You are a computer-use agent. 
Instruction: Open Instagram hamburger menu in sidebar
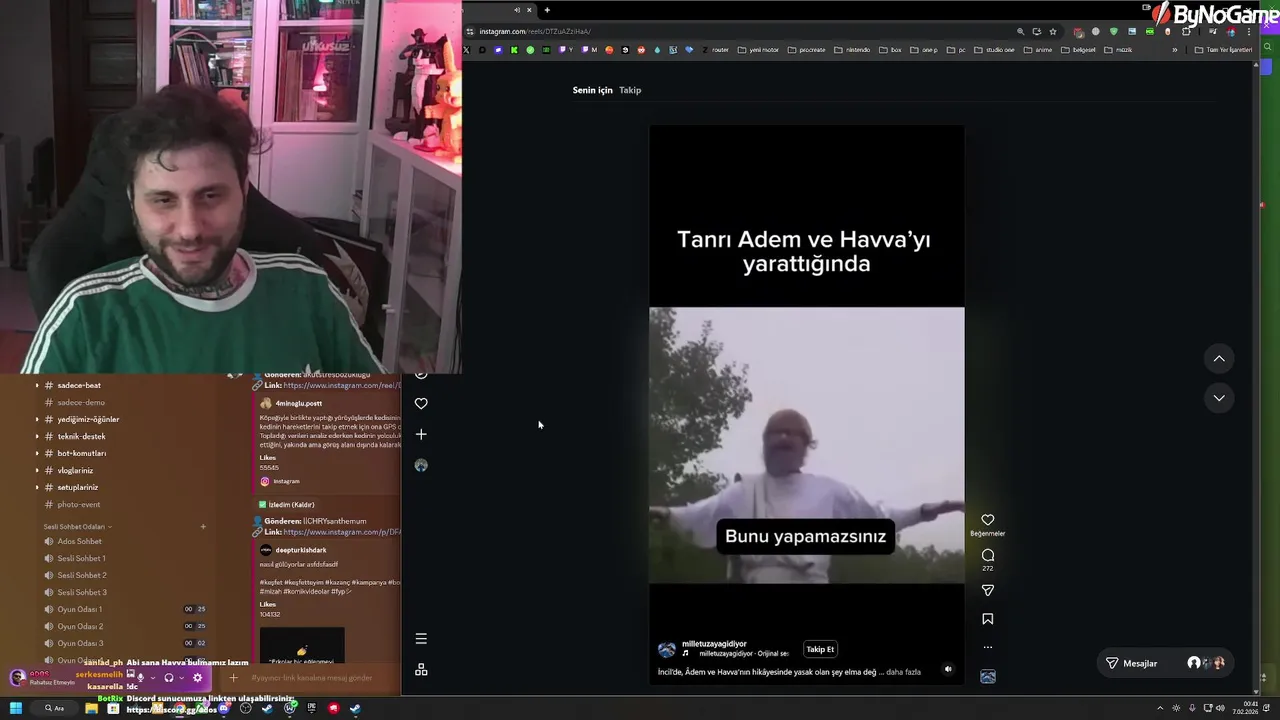click(x=421, y=638)
